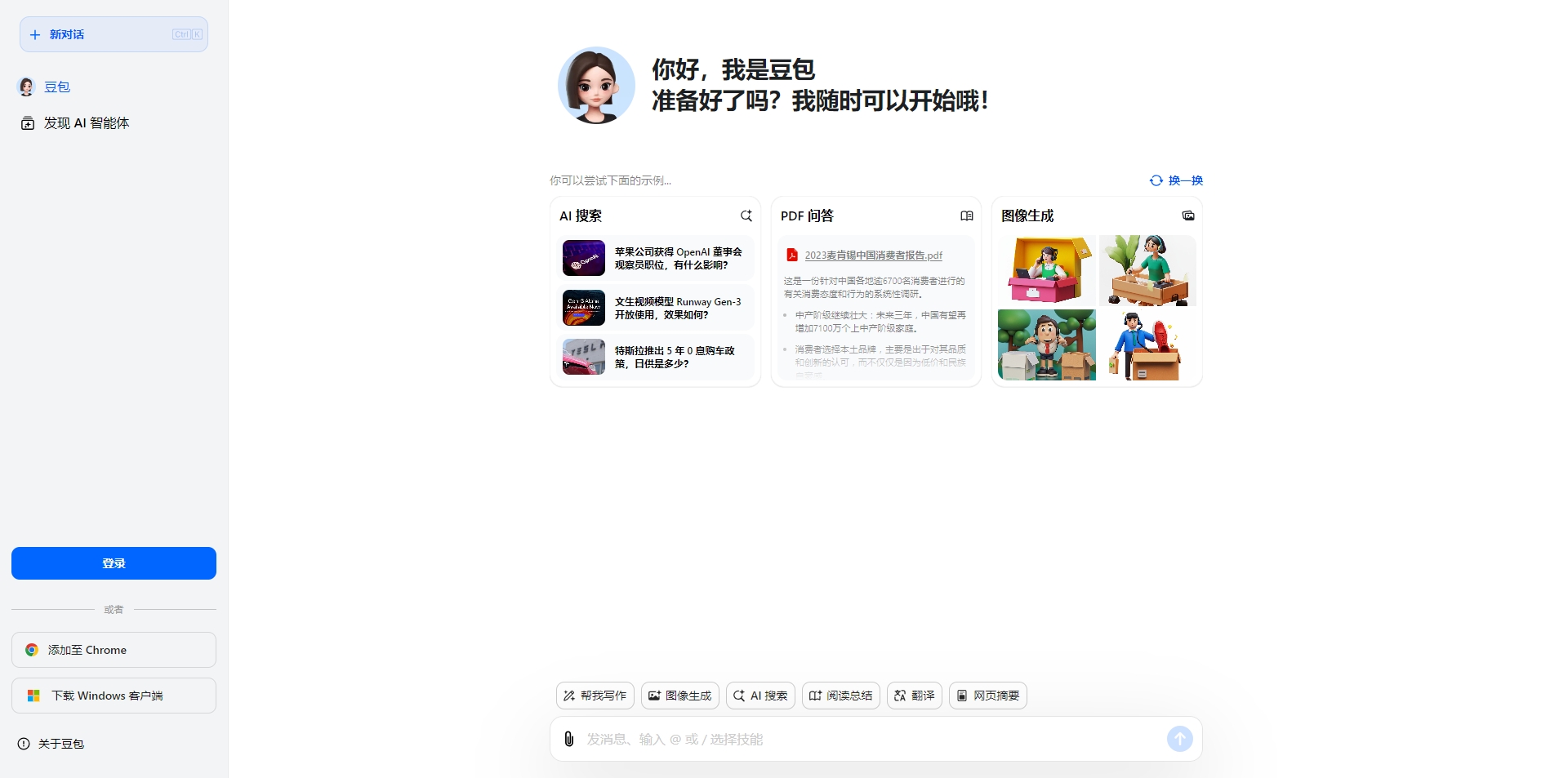The image size is (1568, 778).
Task: Select the plant and wooden box sample image
Action: point(1147,270)
